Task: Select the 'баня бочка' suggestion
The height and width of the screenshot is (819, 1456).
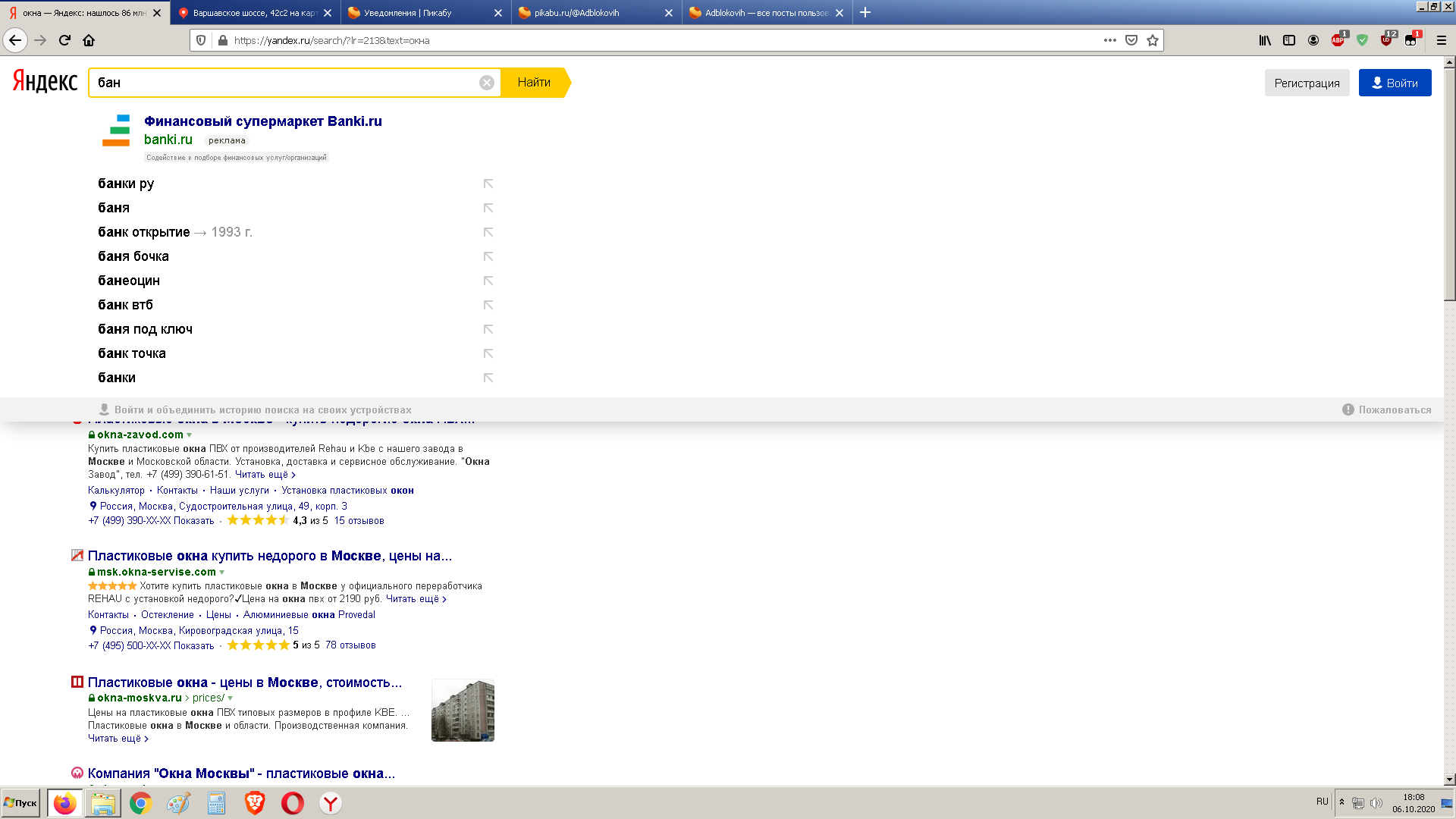Action: [x=133, y=256]
